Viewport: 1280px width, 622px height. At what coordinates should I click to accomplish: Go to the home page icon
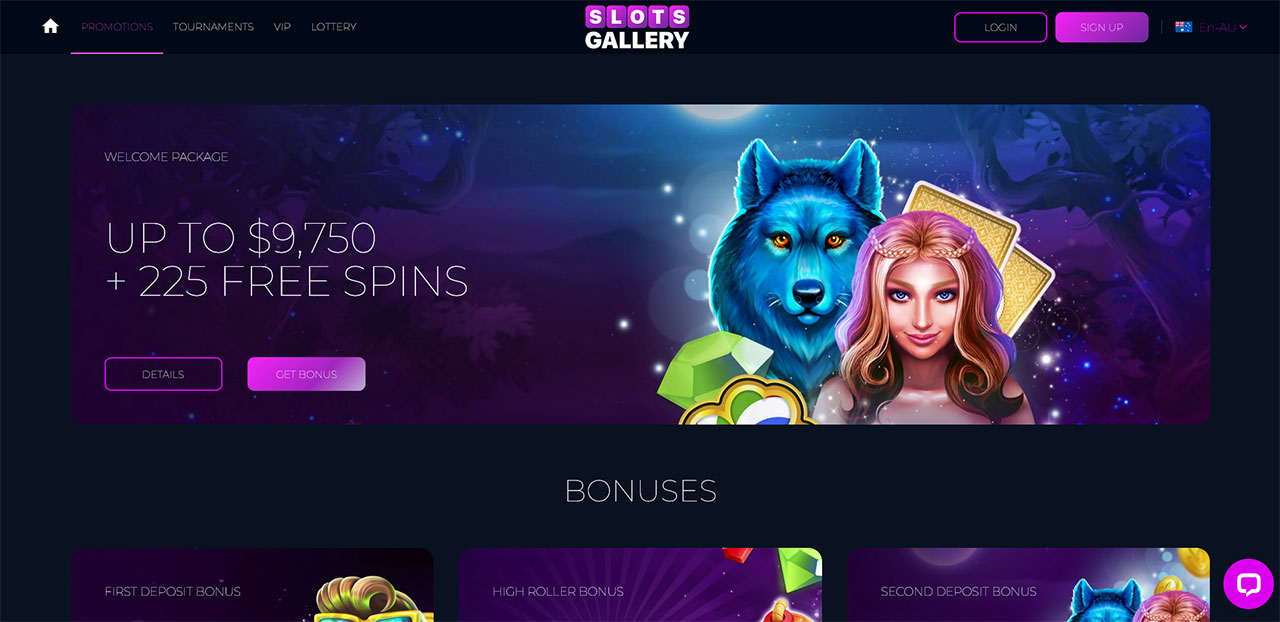click(50, 26)
